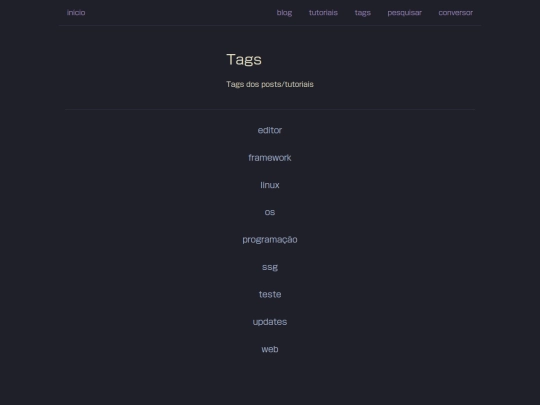Open the blog navigation item
The width and height of the screenshot is (540, 405).
tap(284, 13)
